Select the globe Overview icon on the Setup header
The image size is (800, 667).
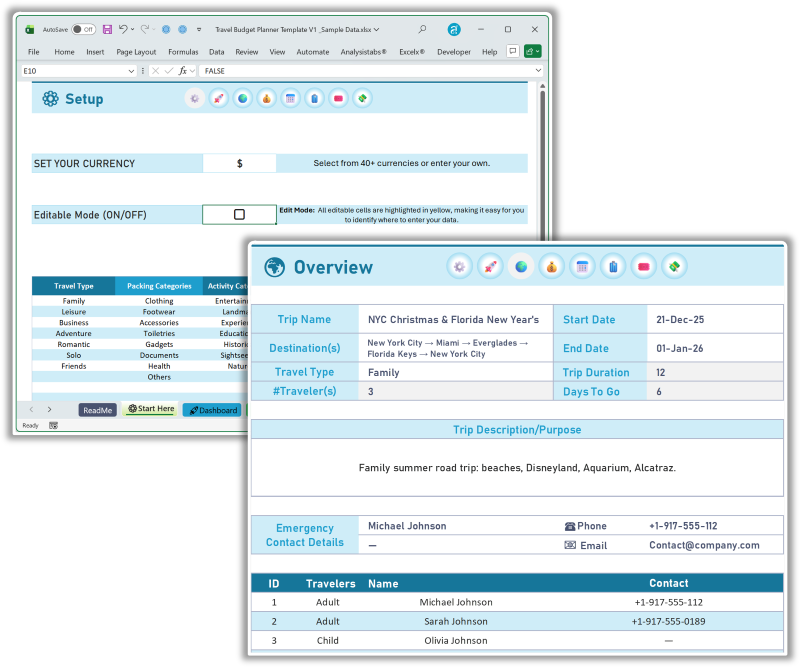click(242, 98)
